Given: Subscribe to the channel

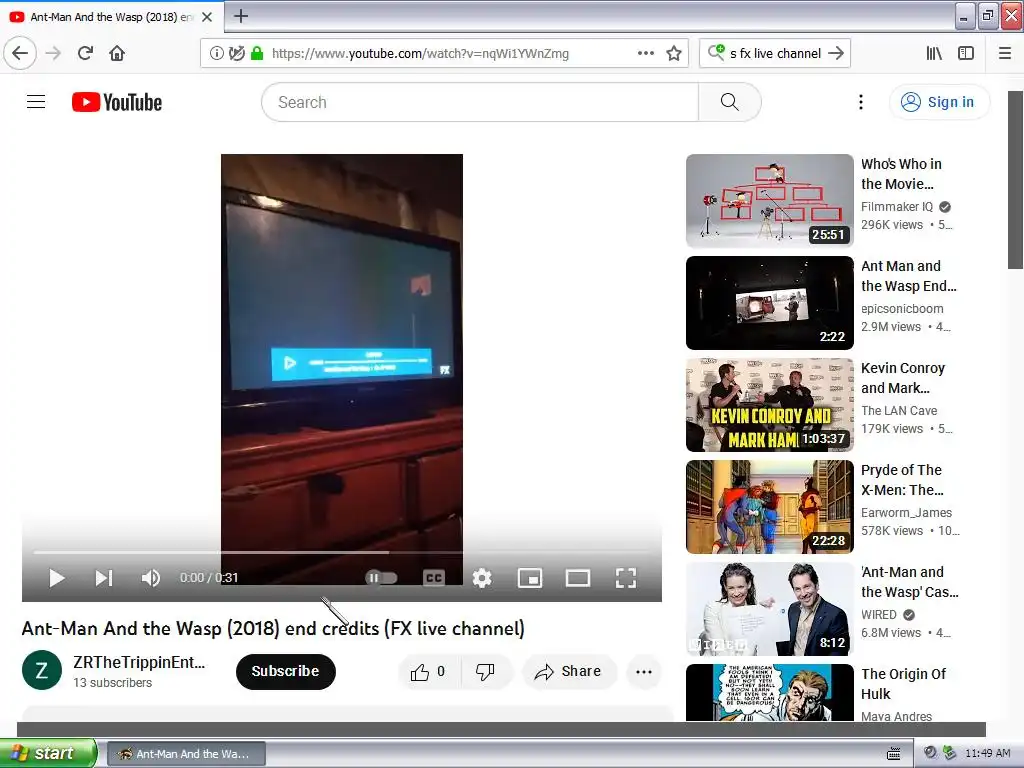Looking at the screenshot, I should click(x=285, y=671).
